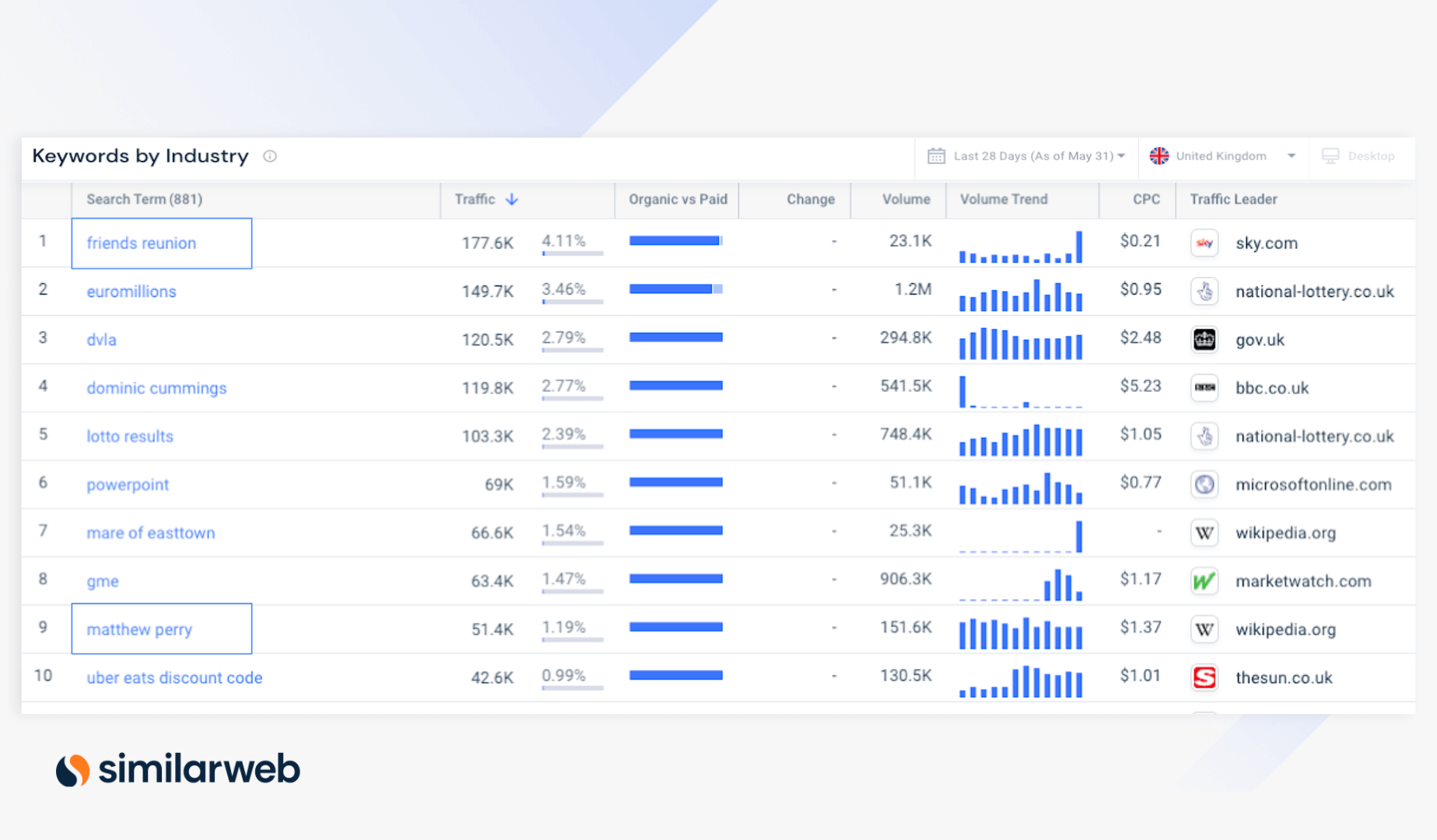The height and width of the screenshot is (840, 1437).
Task: Click the microsoftonline.com favicon
Action: pos(1204,485)
